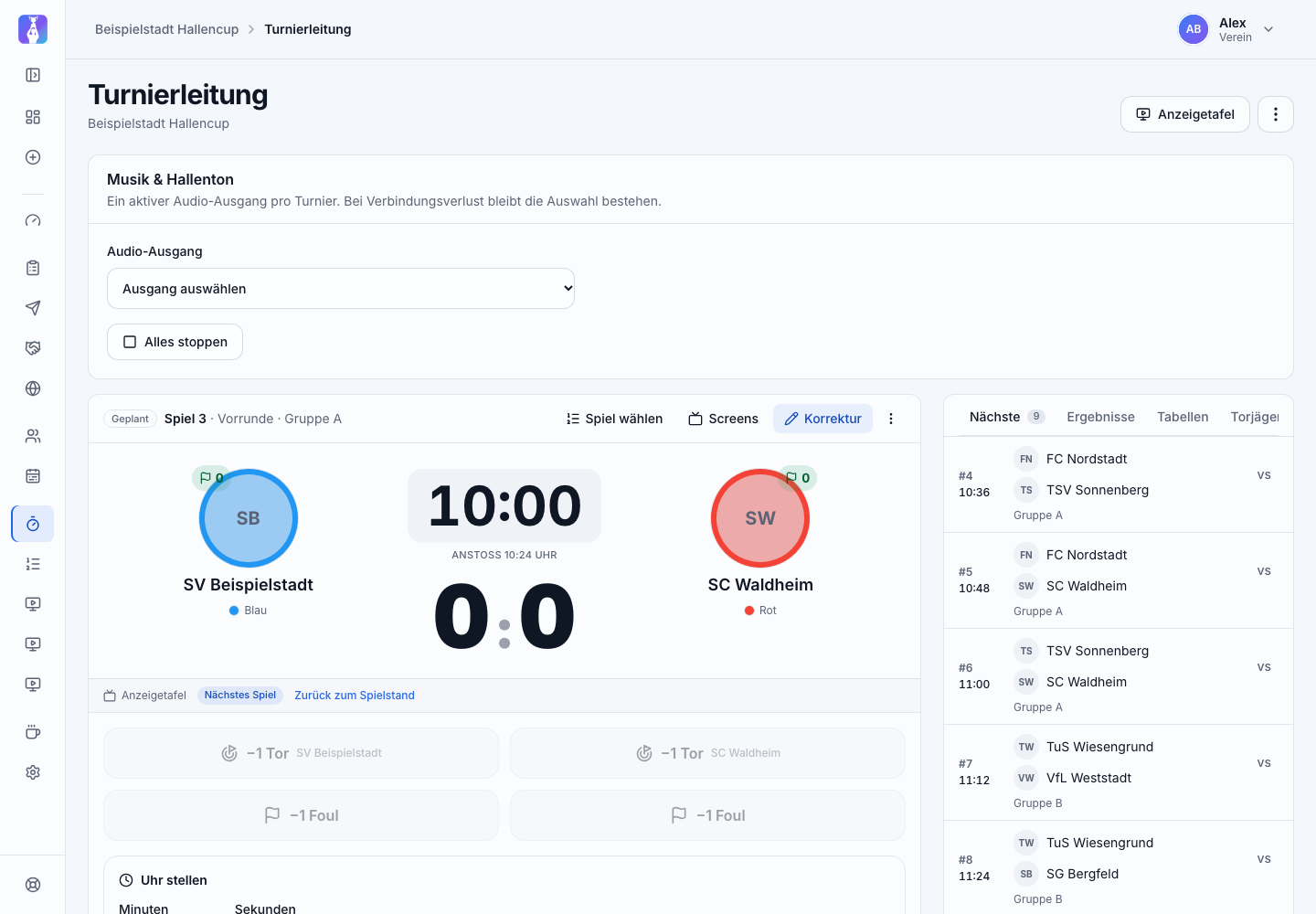Open the dashboard grid icon in sidebar
This screenshot has width=1316, height=914.
pos(33,117)
